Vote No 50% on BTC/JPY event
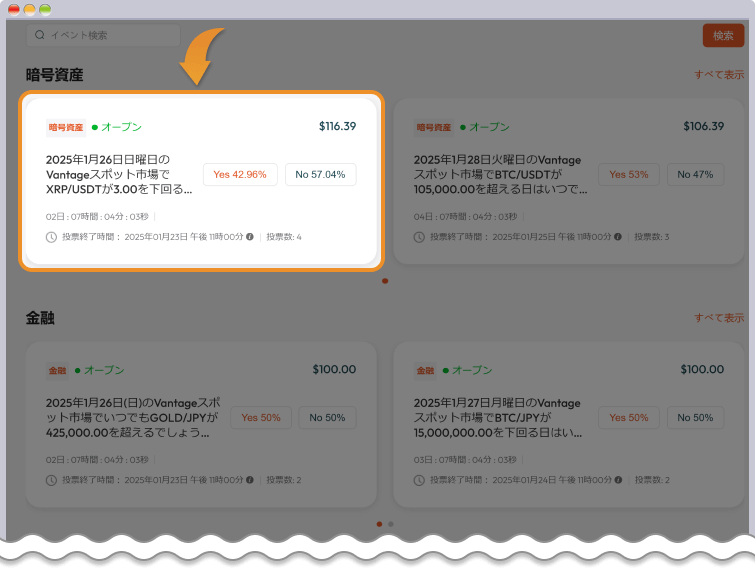The height and width of the screenshot is (571, 755). pos(695,417)
